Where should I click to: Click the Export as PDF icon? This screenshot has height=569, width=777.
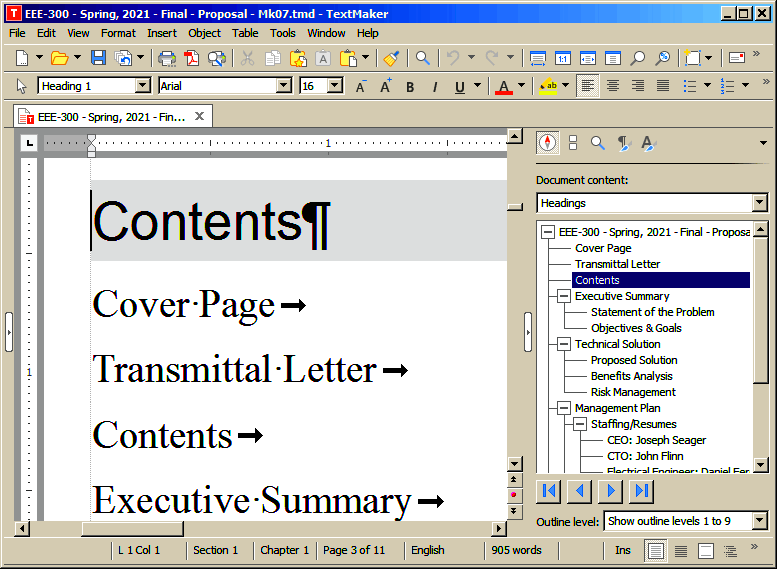point(191,58)
